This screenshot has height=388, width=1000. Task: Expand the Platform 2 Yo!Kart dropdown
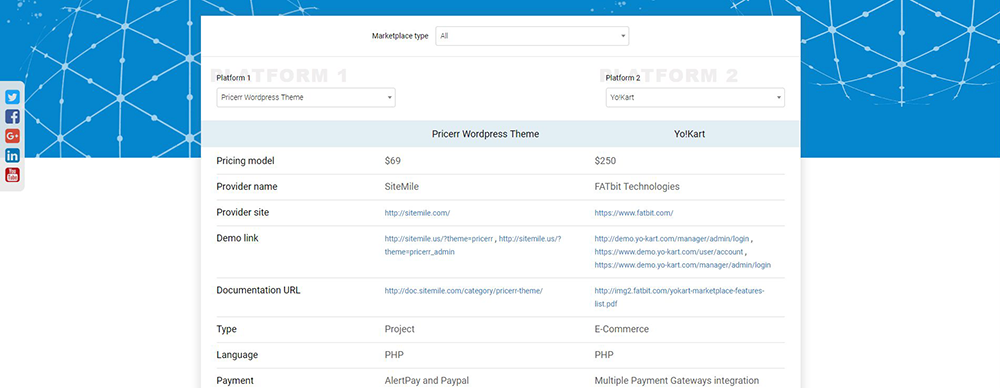click(x=695, y=98)
